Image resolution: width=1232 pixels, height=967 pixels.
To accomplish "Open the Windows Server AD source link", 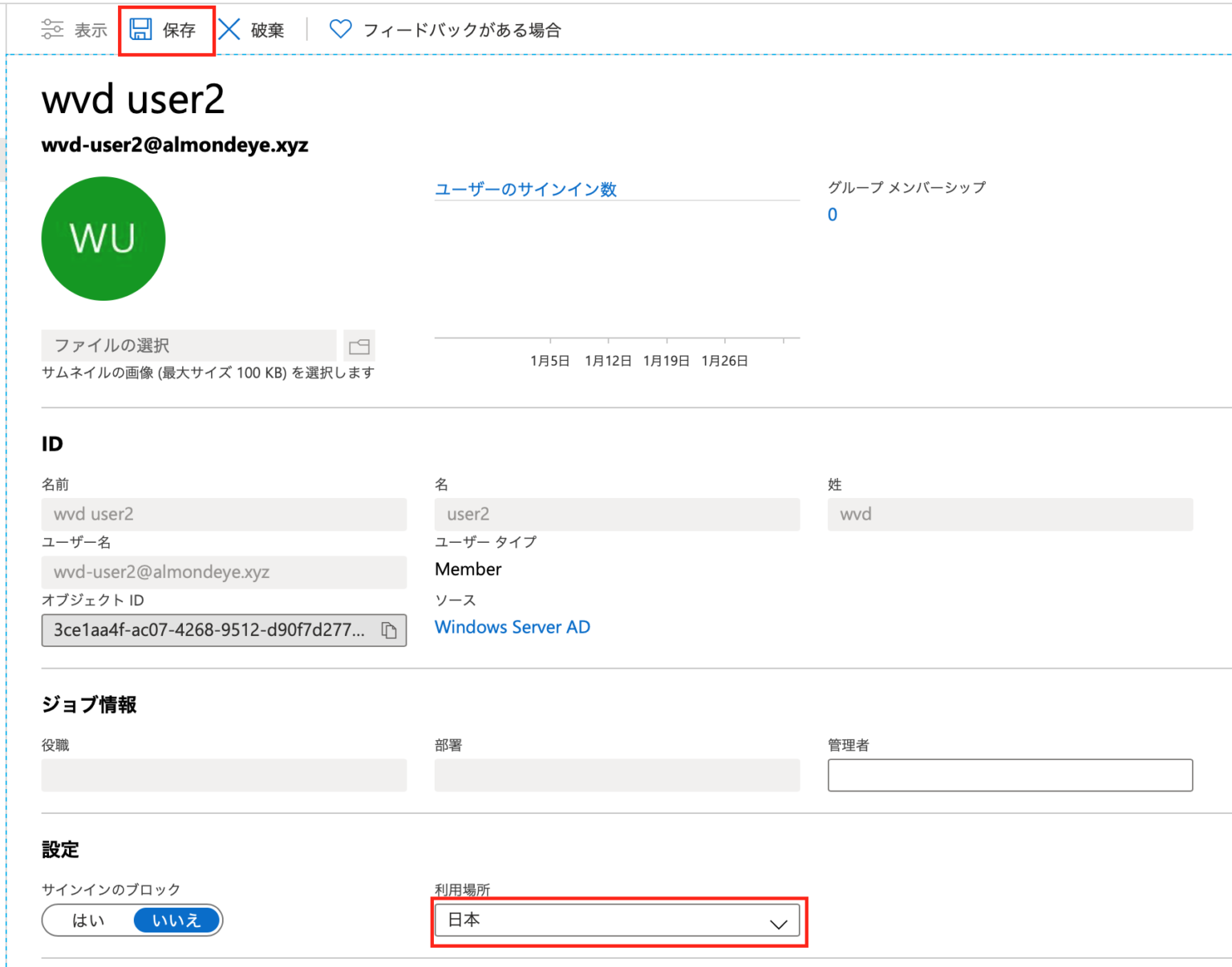I will [x=513, y=626].
